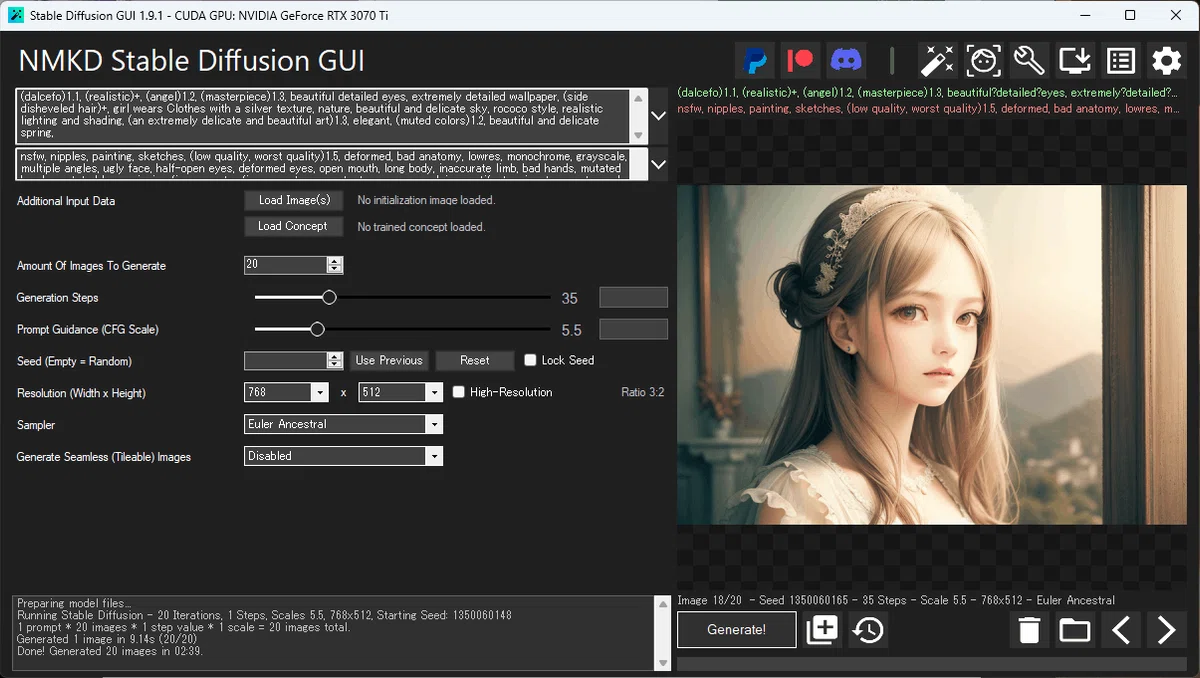Adjust the image amount stepper arrows
Viewport: 1200px width, 678px height.
[335, 265]
